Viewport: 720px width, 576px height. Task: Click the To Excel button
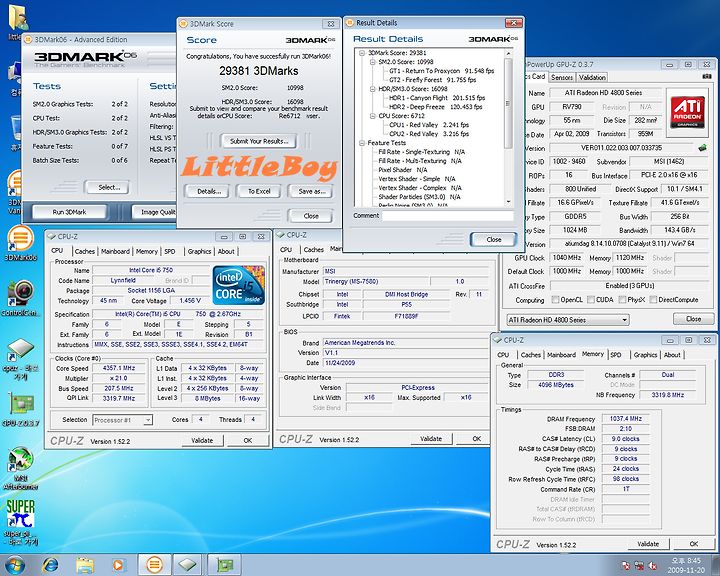pos(259,191)
